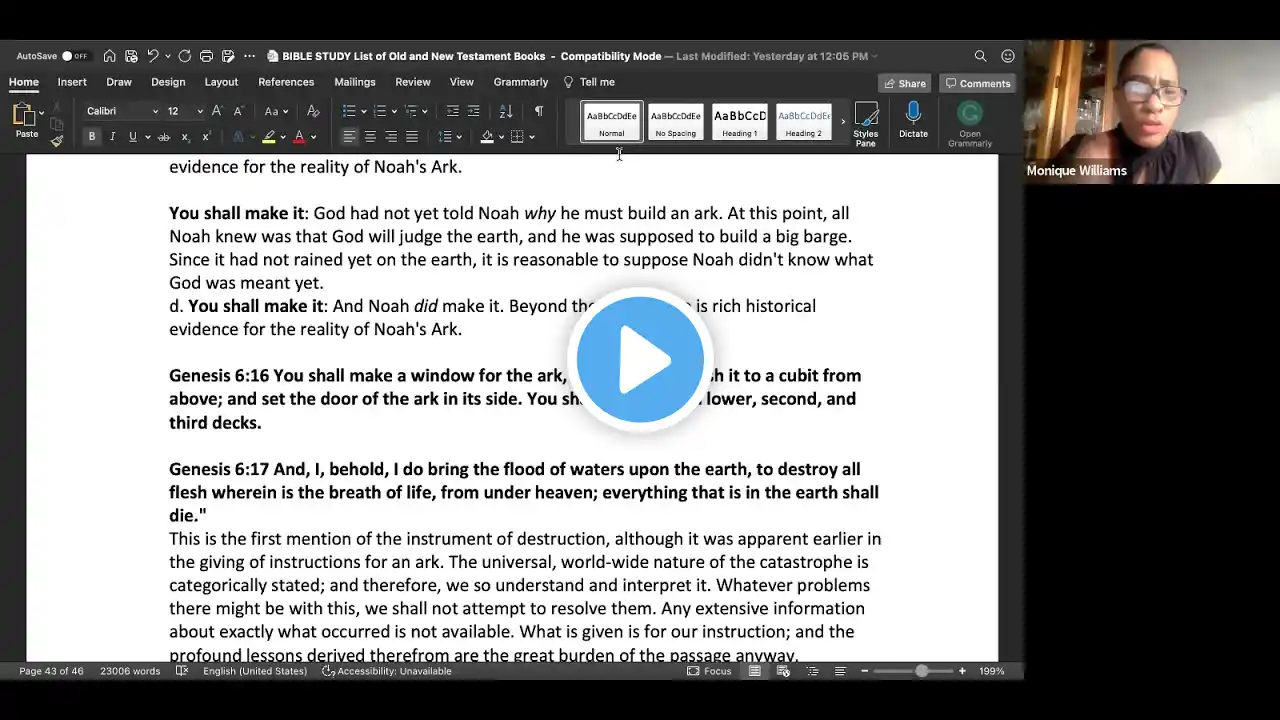Click the Save icon in title bar
The height and width of the screenshot is (720, 1280).
pyautogui.click(x=131, y=56)
